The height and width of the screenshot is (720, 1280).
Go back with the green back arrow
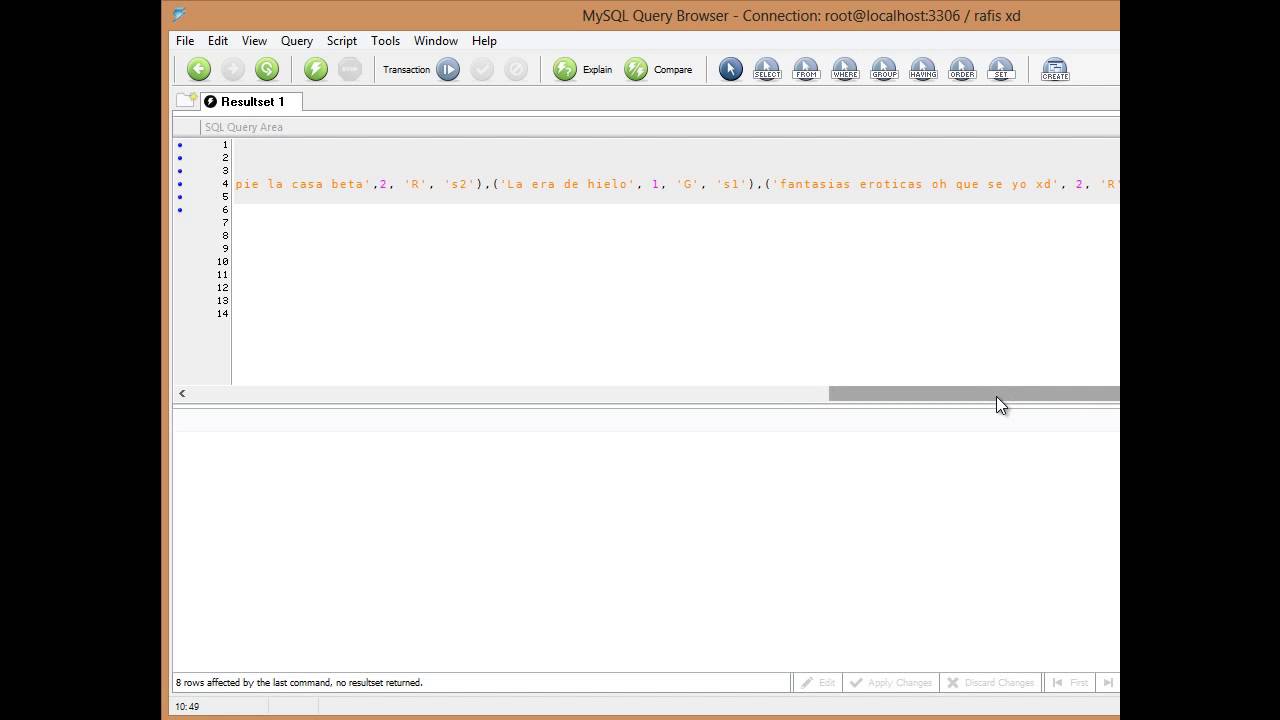(199, 69)
